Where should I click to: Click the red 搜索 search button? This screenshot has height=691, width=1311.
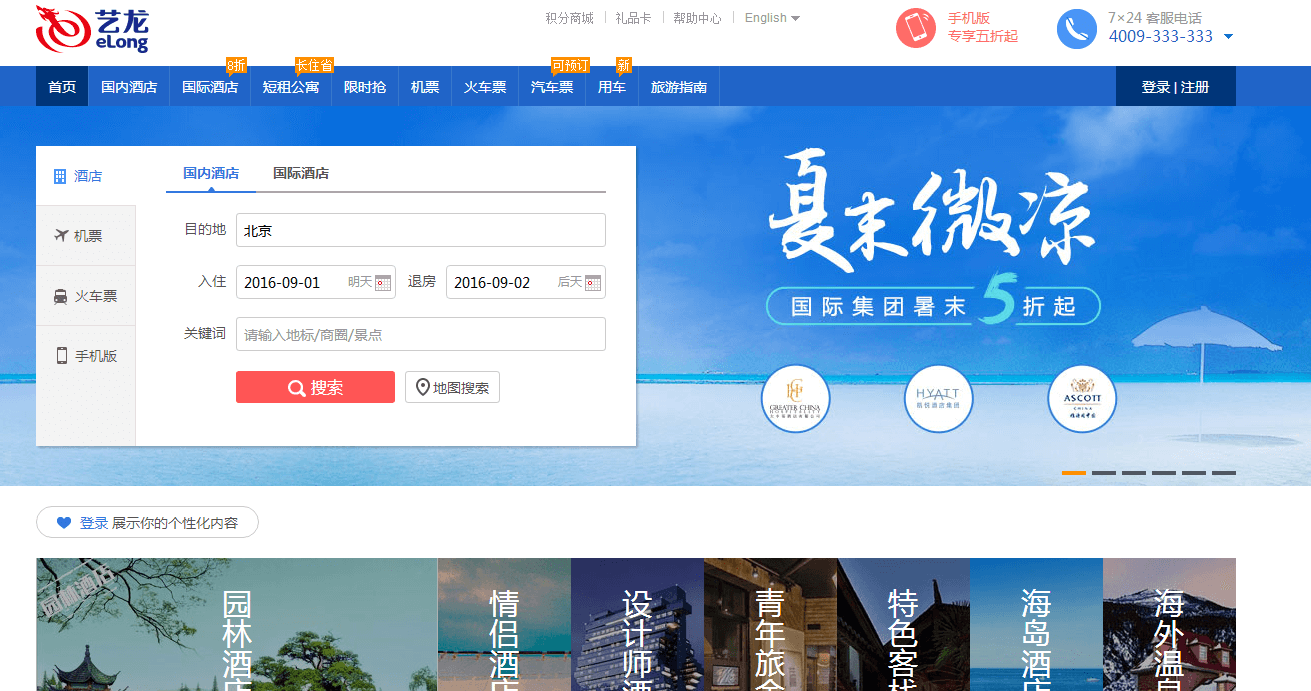pyautogui.click(x=315, y=387)
